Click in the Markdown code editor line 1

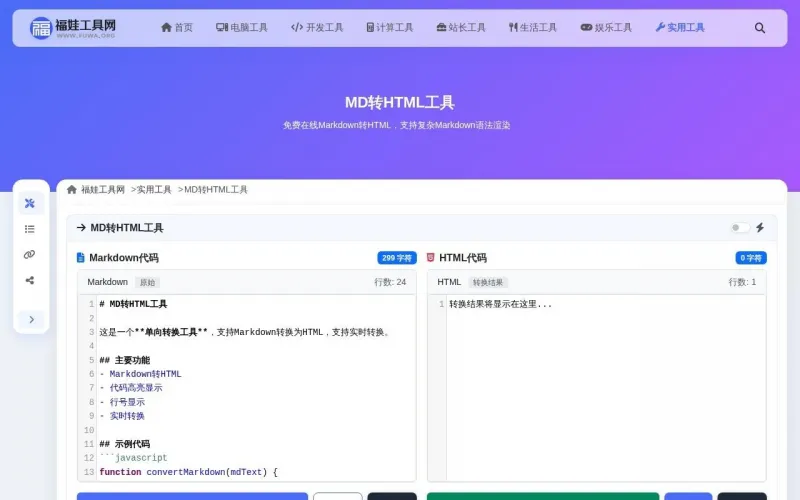tap(133, 304)
